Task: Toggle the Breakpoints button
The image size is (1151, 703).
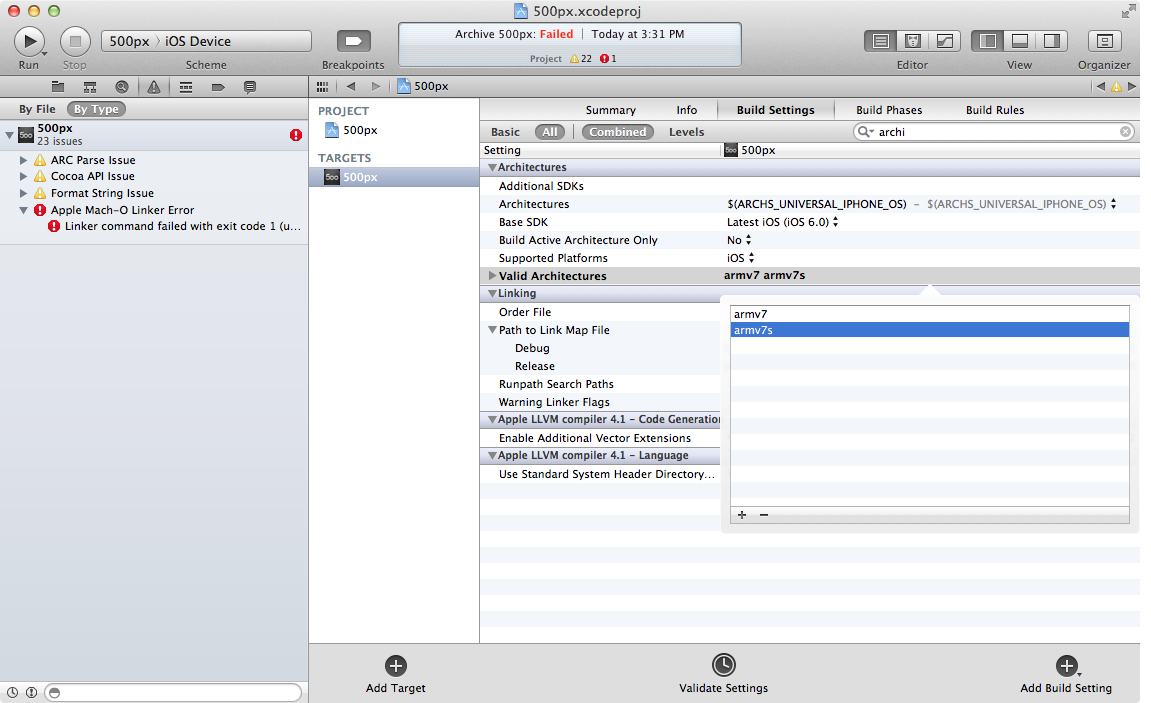Action: [x=353, y=41]
